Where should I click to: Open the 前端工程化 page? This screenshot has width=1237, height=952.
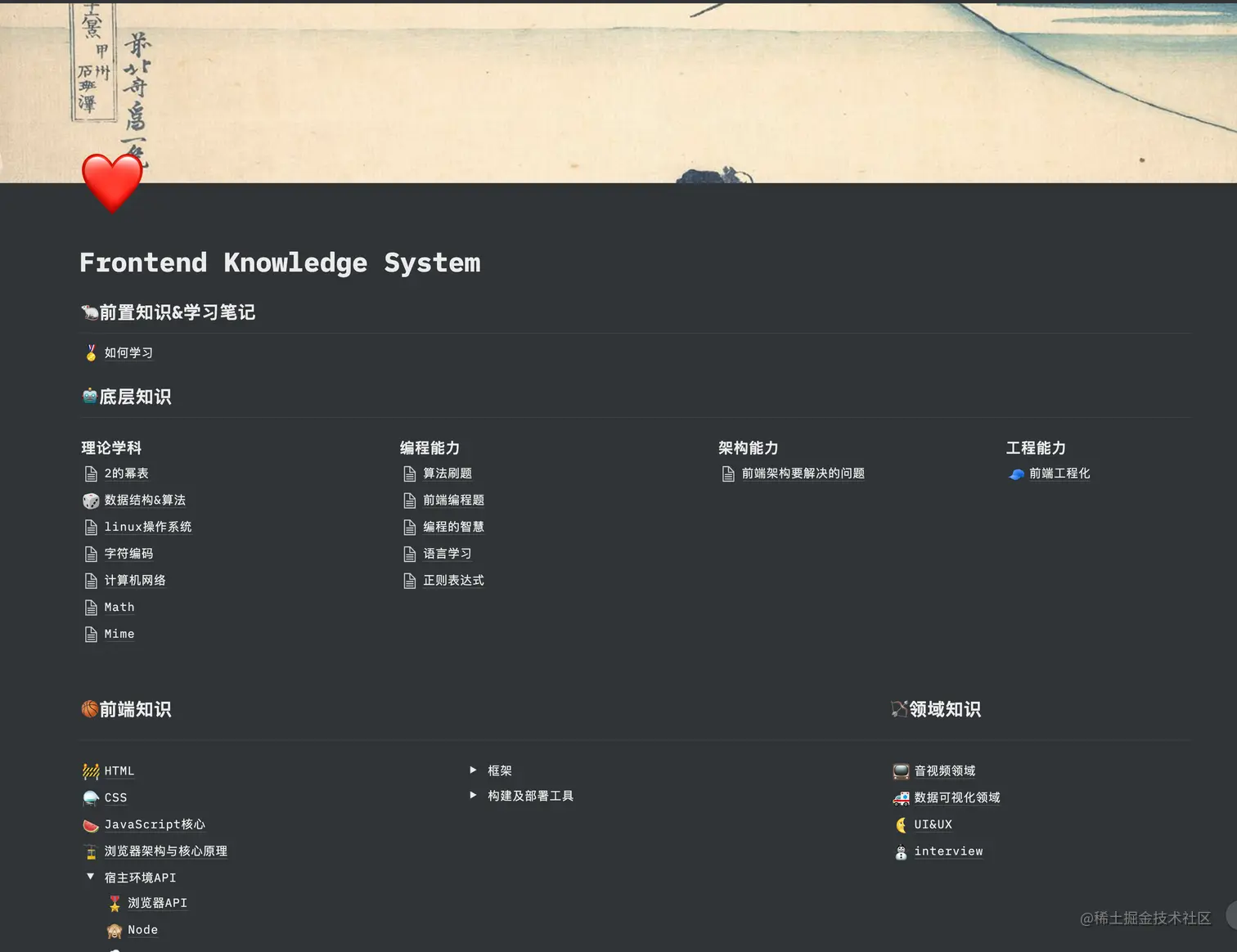coord(1059,474)
